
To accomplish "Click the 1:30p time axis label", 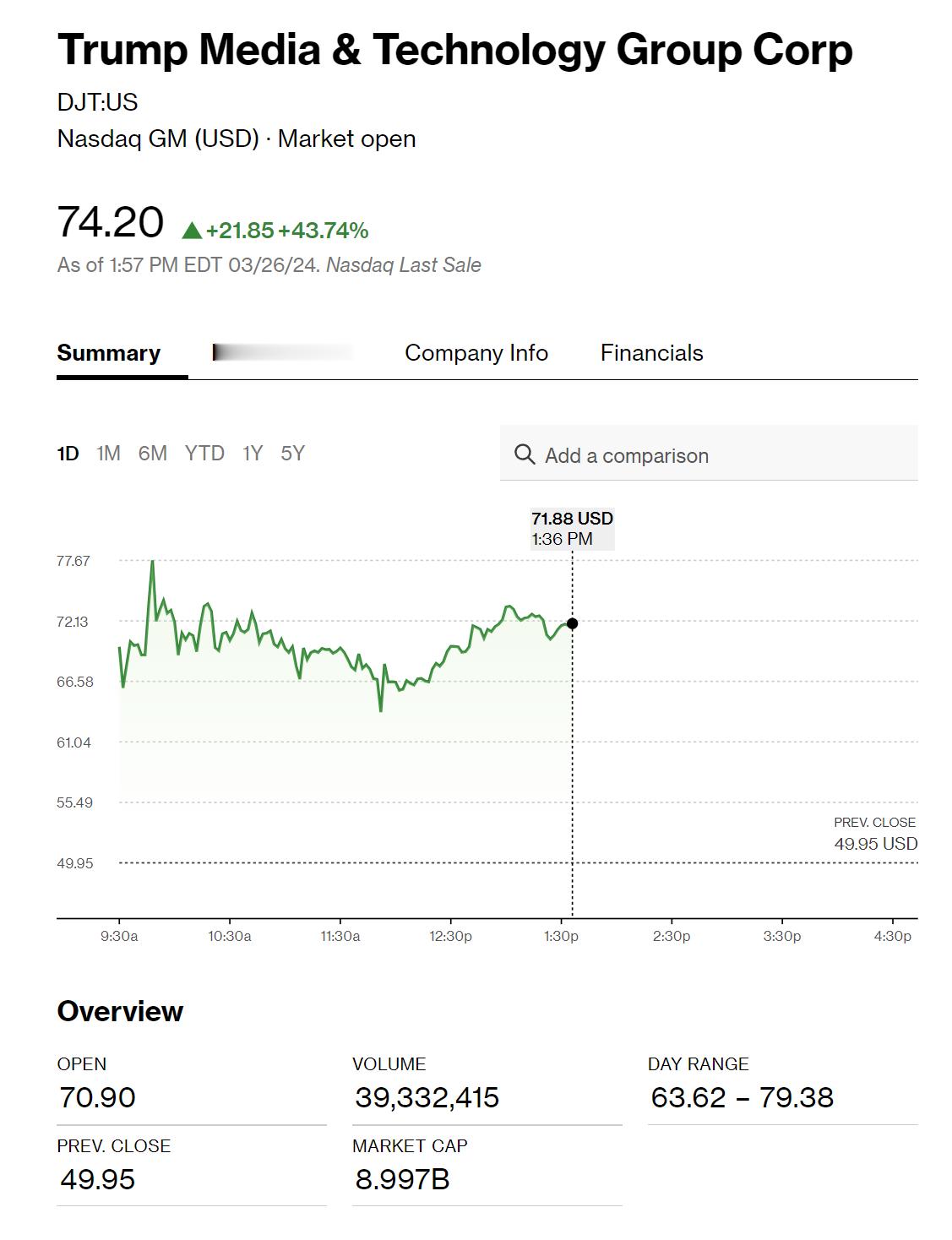I will click(561, 936).
